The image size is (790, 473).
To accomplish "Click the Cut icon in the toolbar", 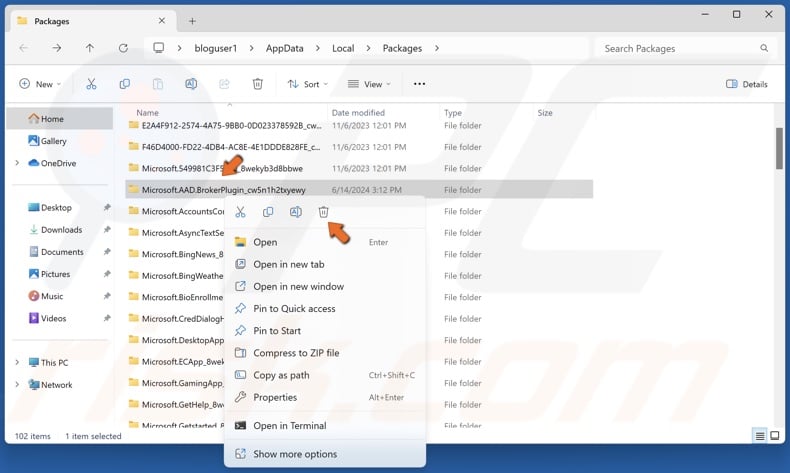I will [x=91, y=84].
